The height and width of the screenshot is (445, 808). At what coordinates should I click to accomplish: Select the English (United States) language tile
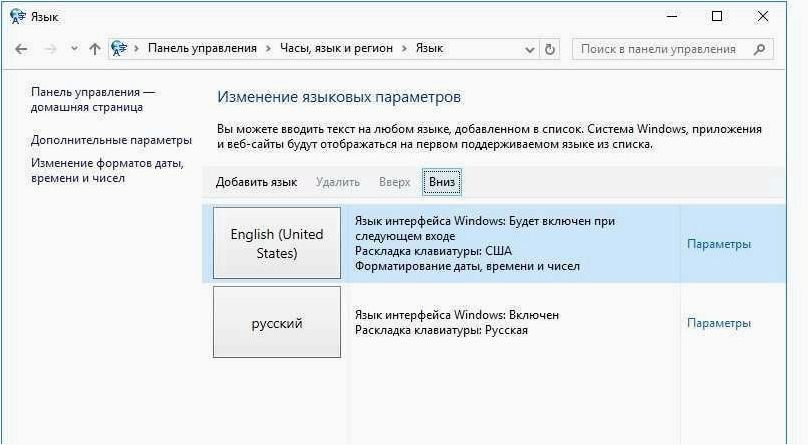click(277, 243)
